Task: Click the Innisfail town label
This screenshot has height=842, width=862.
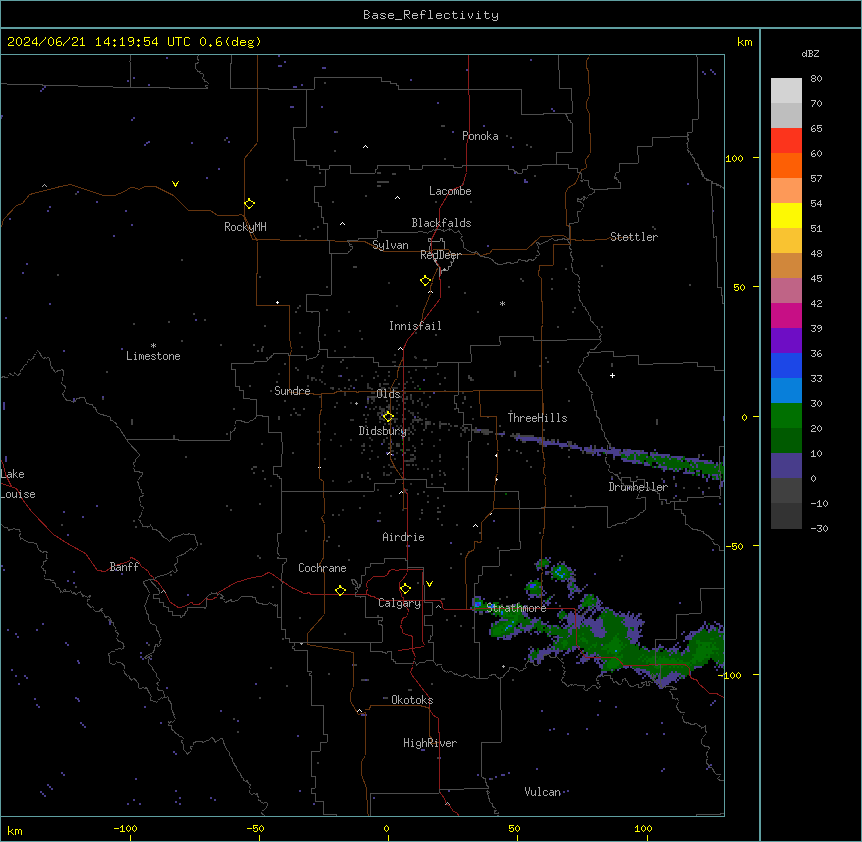Action: coord(415,326)
